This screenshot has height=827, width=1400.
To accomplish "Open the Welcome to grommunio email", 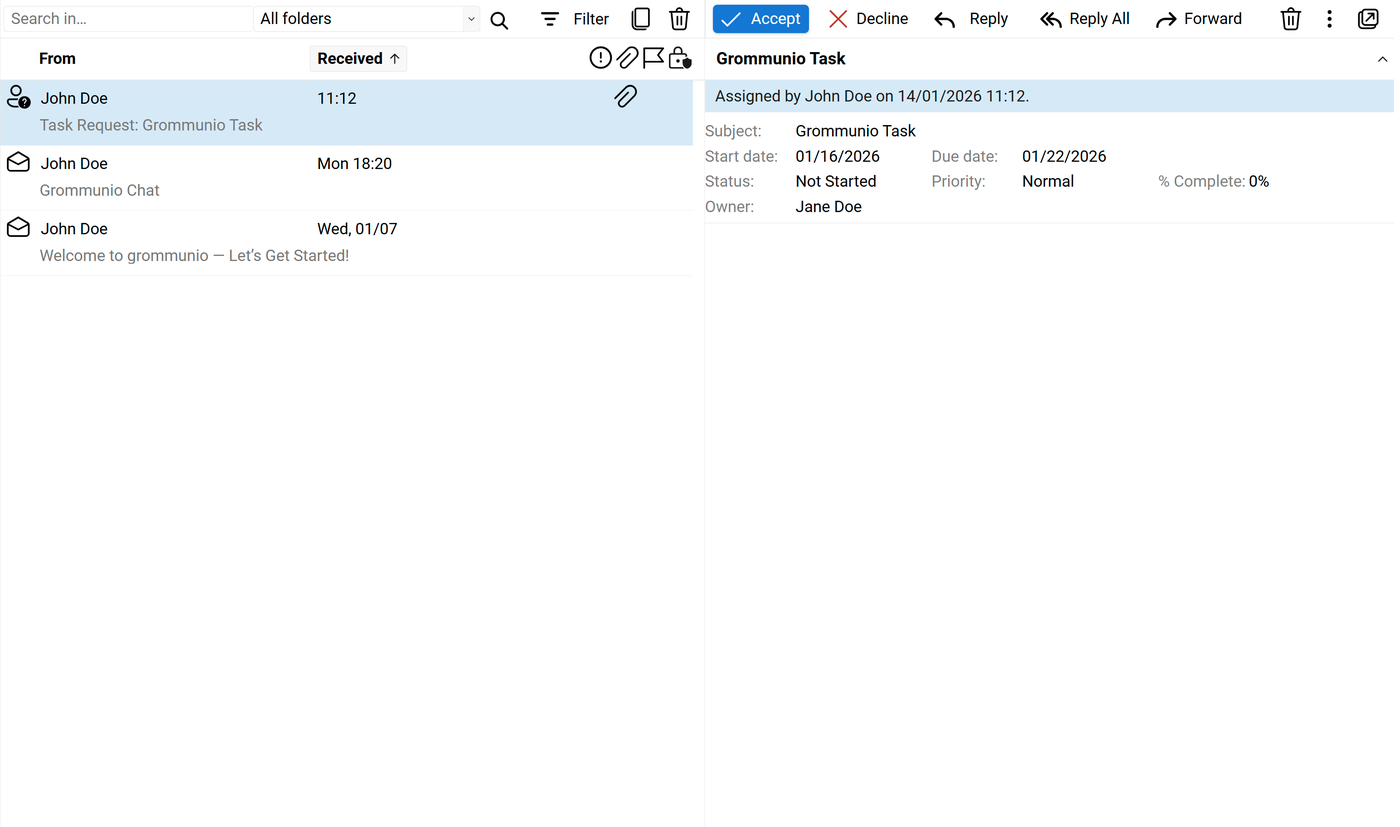I will point(346,243).
